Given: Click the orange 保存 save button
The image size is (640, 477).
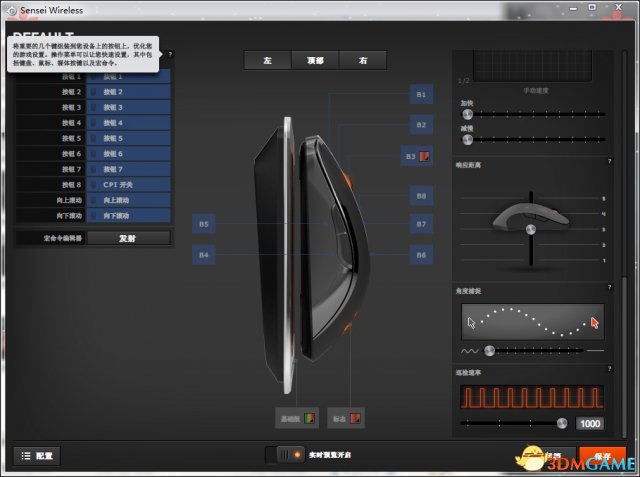Looking at the screenshot, I should coord(603,455).
